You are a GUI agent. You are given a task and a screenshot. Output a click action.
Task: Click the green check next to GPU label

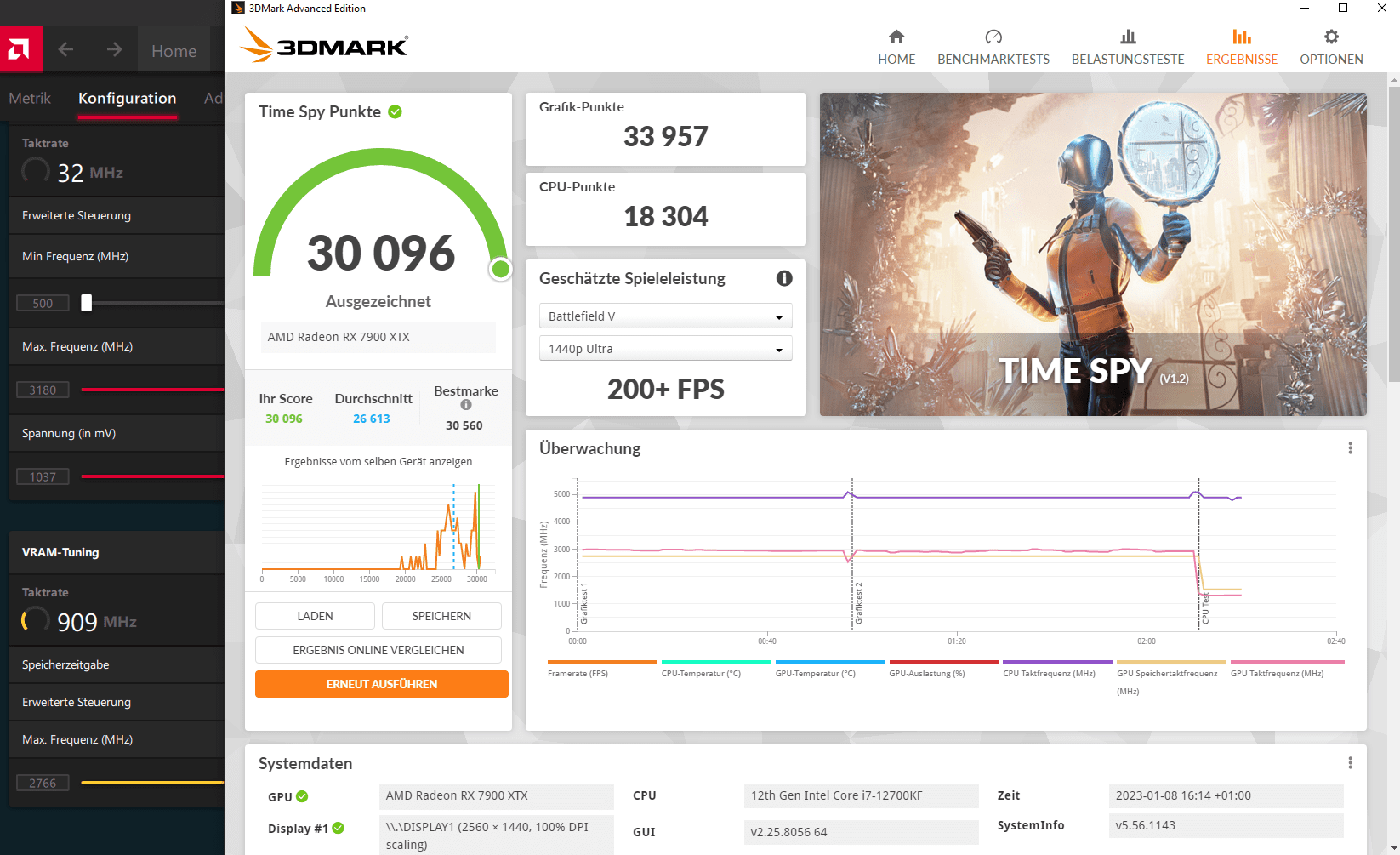coord(302,797)
